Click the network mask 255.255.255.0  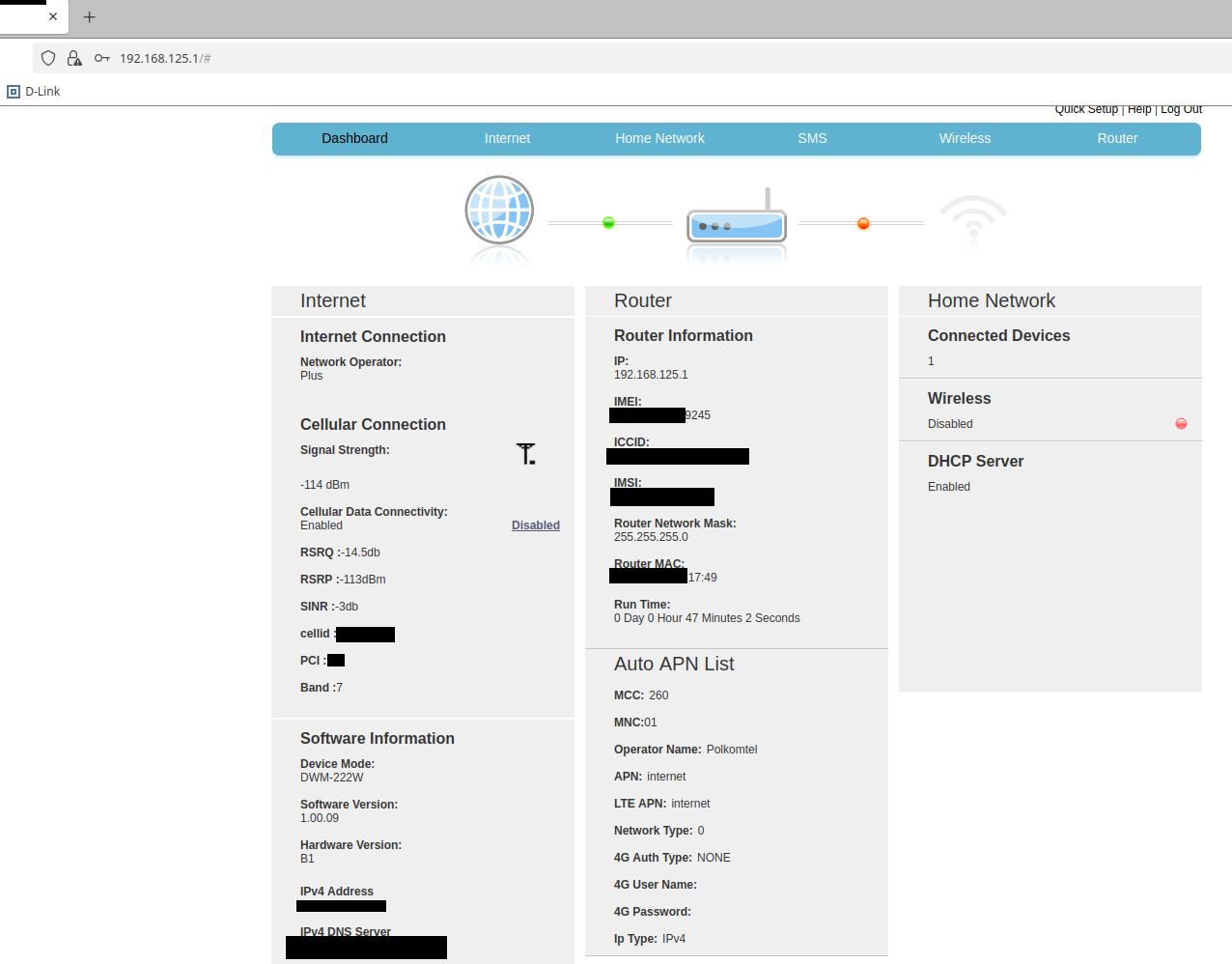[x=651, y=537]
